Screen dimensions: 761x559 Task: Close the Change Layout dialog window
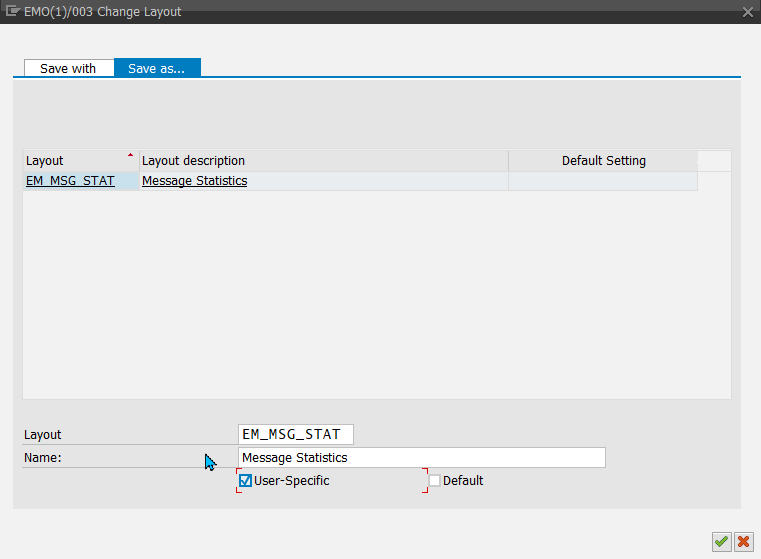click(x=747, y=12)
